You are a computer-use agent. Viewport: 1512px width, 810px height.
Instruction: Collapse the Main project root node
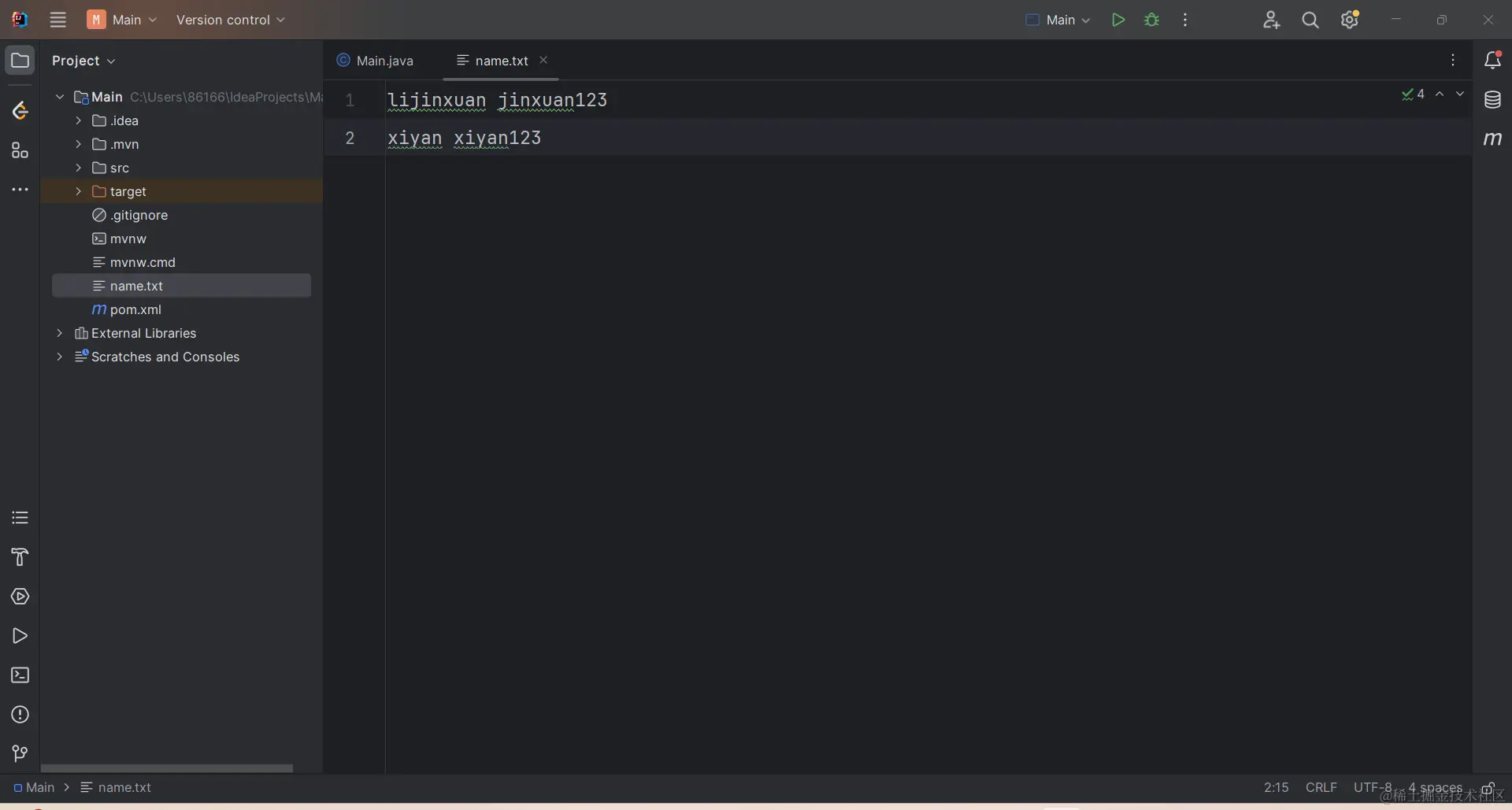[60, 97]
